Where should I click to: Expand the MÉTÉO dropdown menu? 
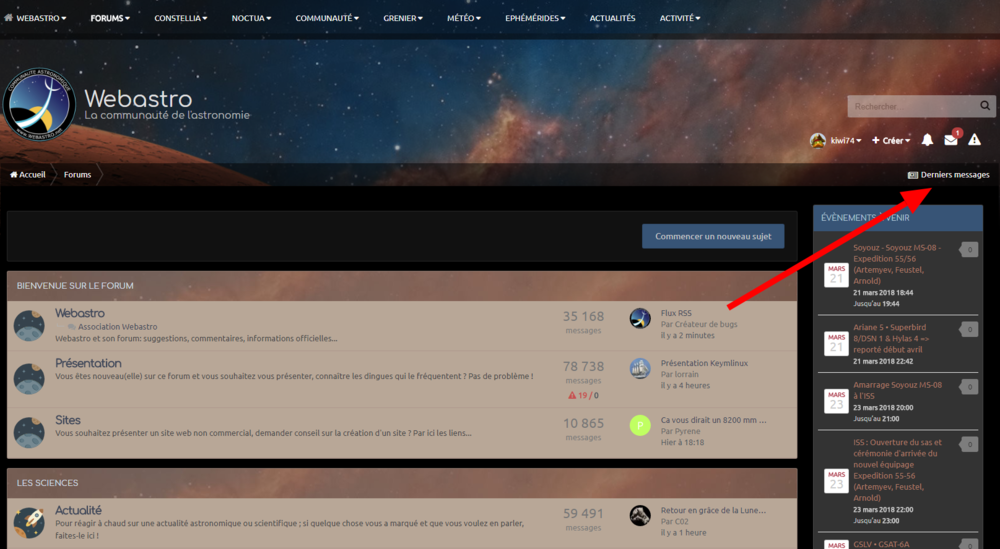pyautogui.click(x=464, y=18)
